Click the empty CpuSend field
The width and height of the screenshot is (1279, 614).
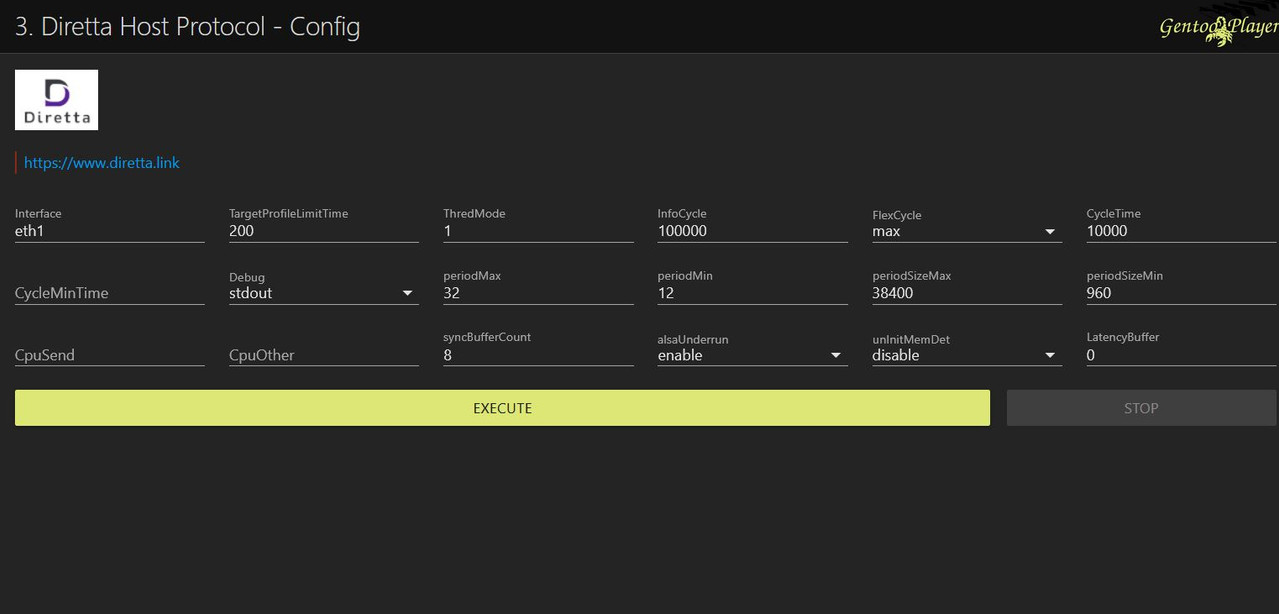109,355
